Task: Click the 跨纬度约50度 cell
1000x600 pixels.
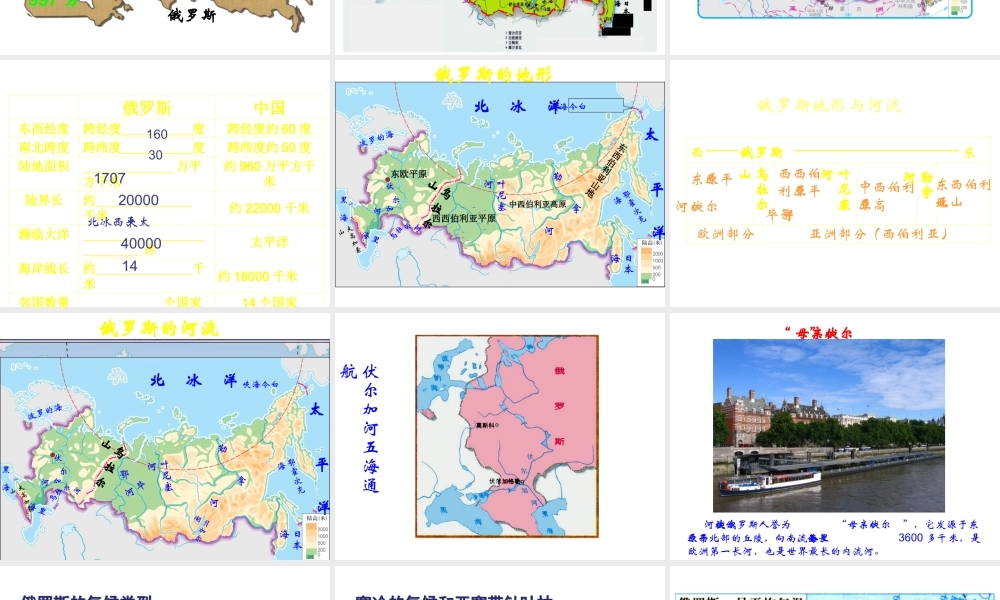Action: coord(269,147)
